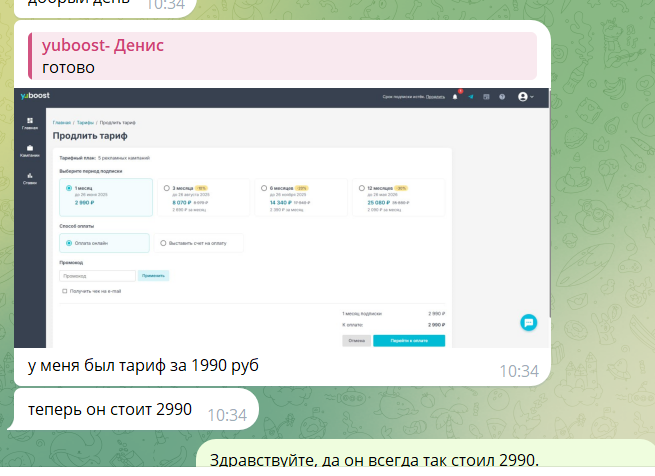Click the Telegram paper plane icon
The image size is (655, 476).
[x=471, y=97]
